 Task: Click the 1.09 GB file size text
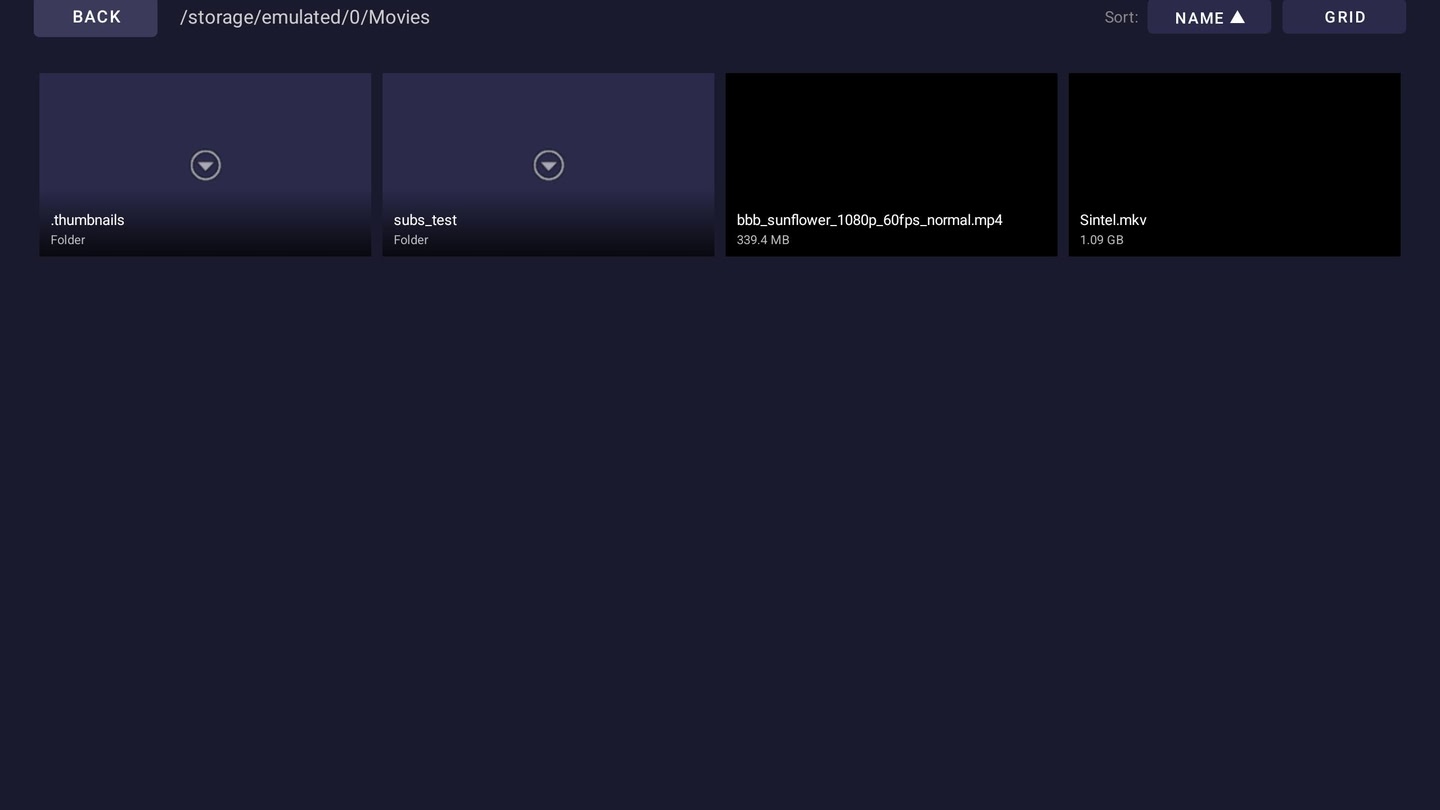point(1101,240)
